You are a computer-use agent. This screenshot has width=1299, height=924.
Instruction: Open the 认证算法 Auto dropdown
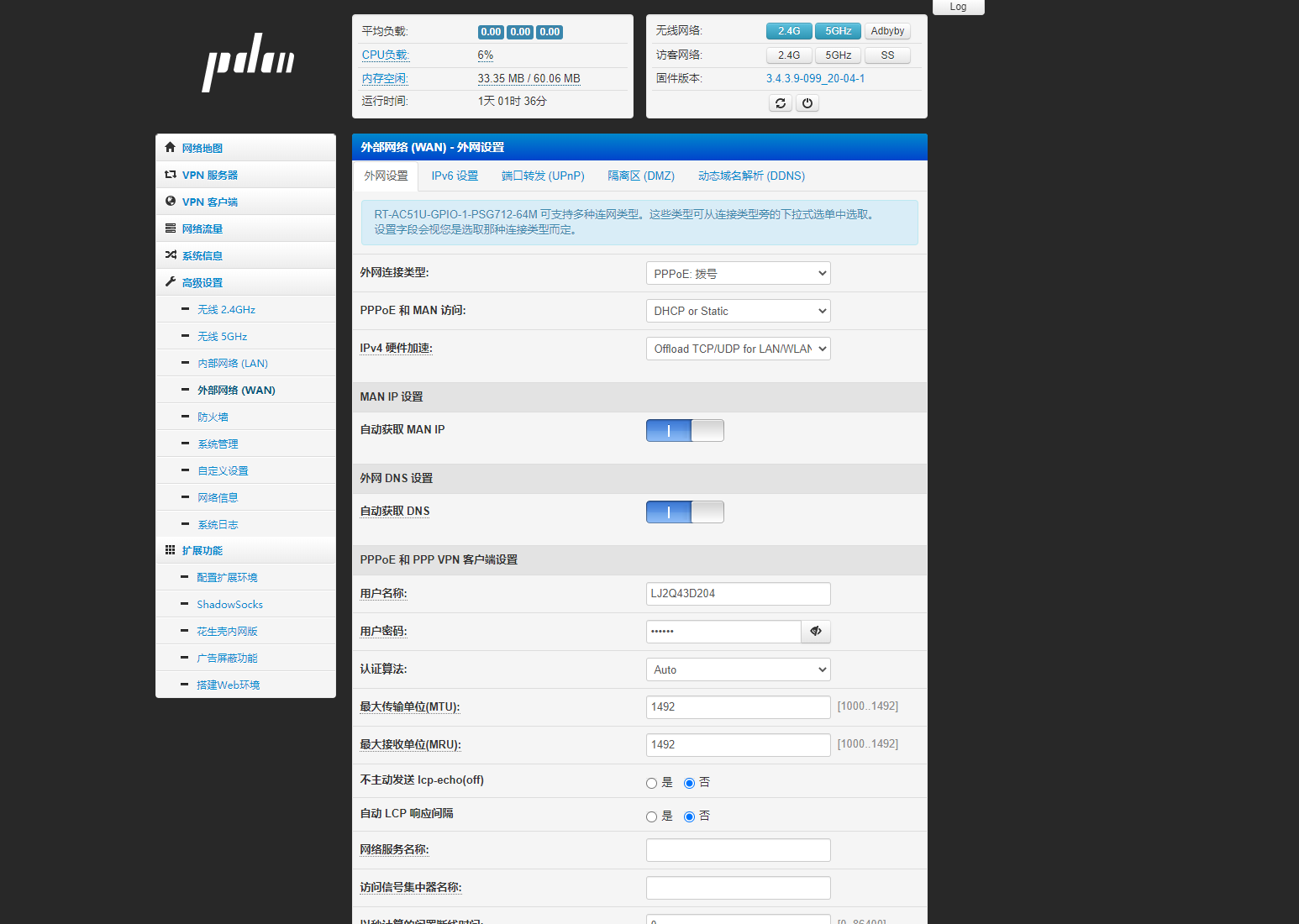(x=738, y=669)
